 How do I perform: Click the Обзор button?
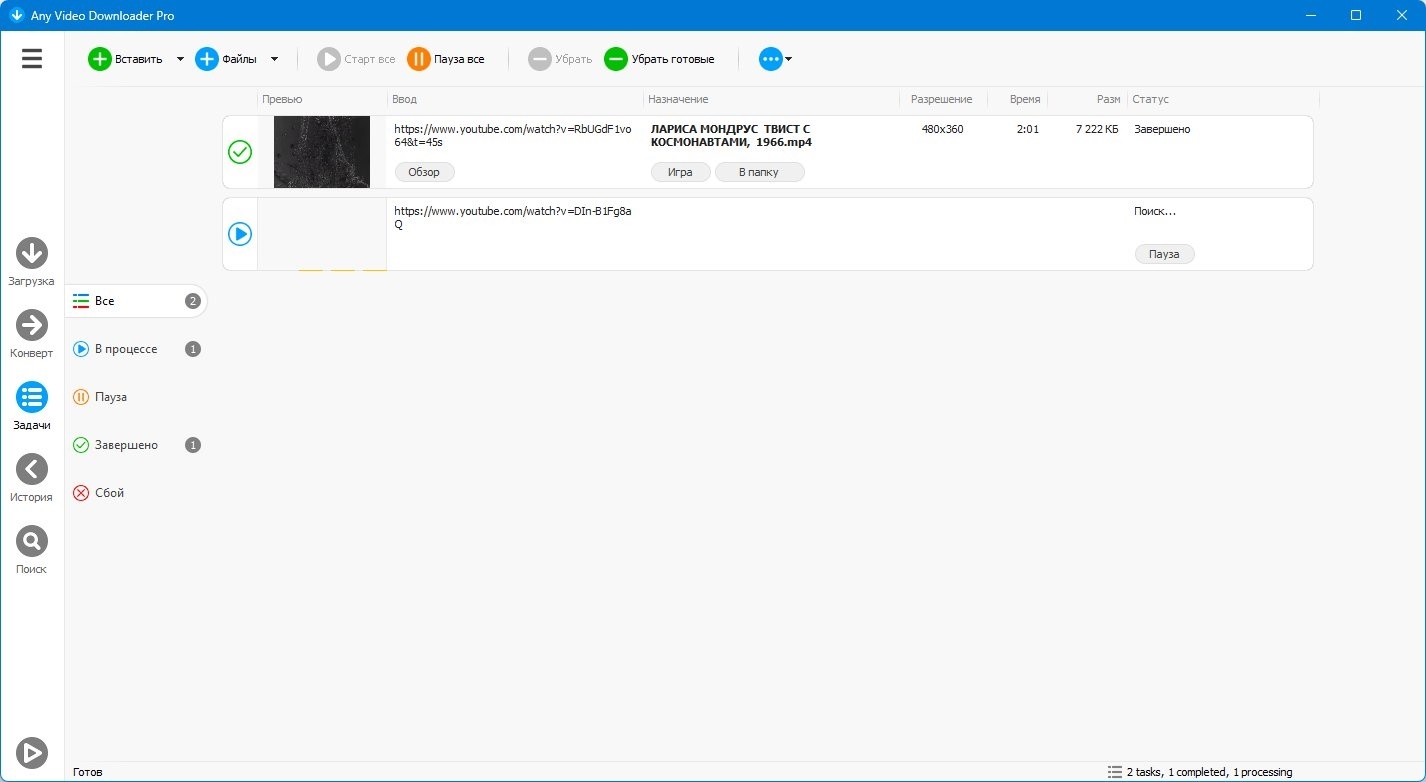(424, 172)
